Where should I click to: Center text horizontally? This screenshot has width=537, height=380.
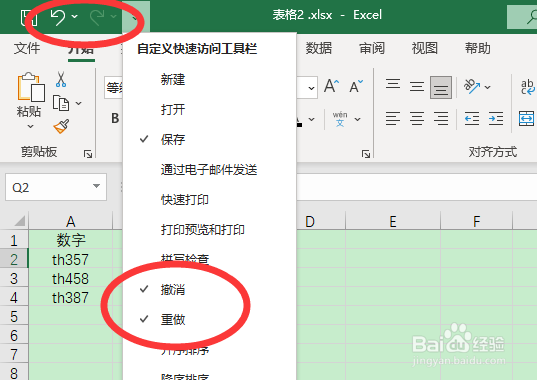417,119
